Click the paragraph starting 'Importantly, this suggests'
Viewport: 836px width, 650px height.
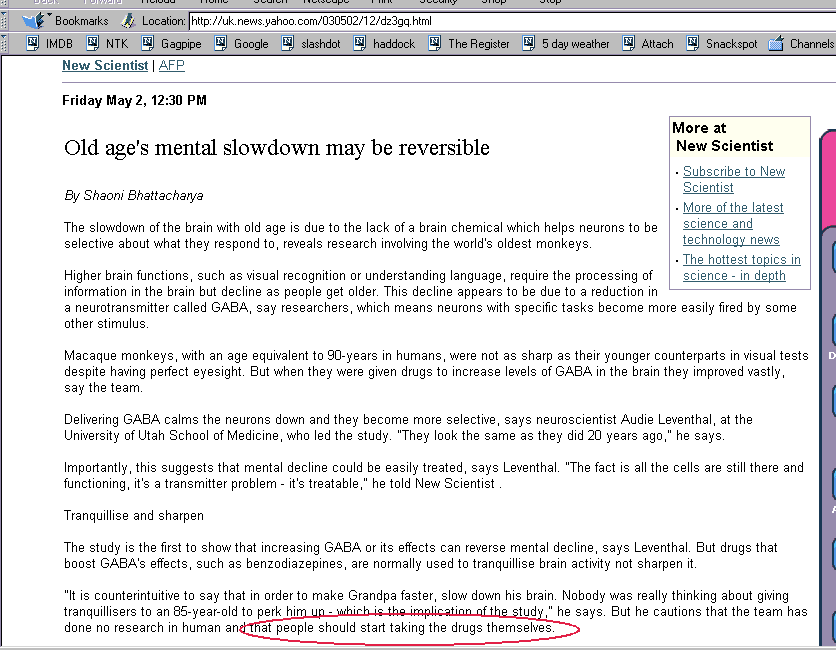tap(433, 476)
